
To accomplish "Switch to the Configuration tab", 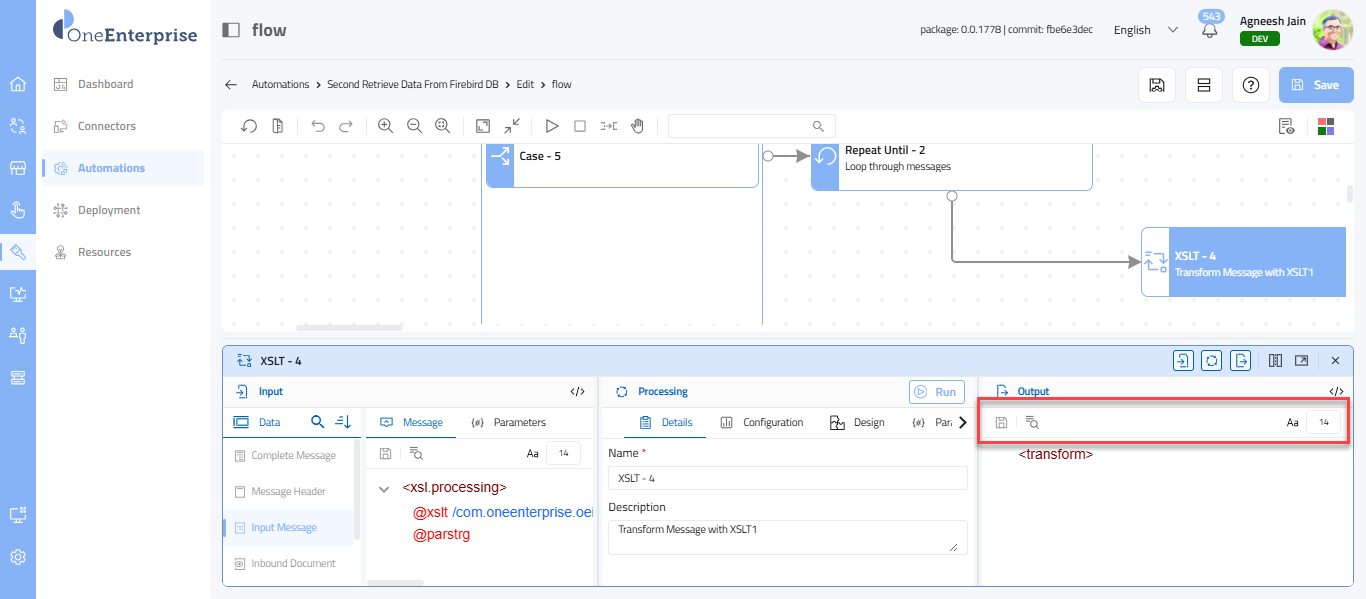I will (x=762, y=423).
